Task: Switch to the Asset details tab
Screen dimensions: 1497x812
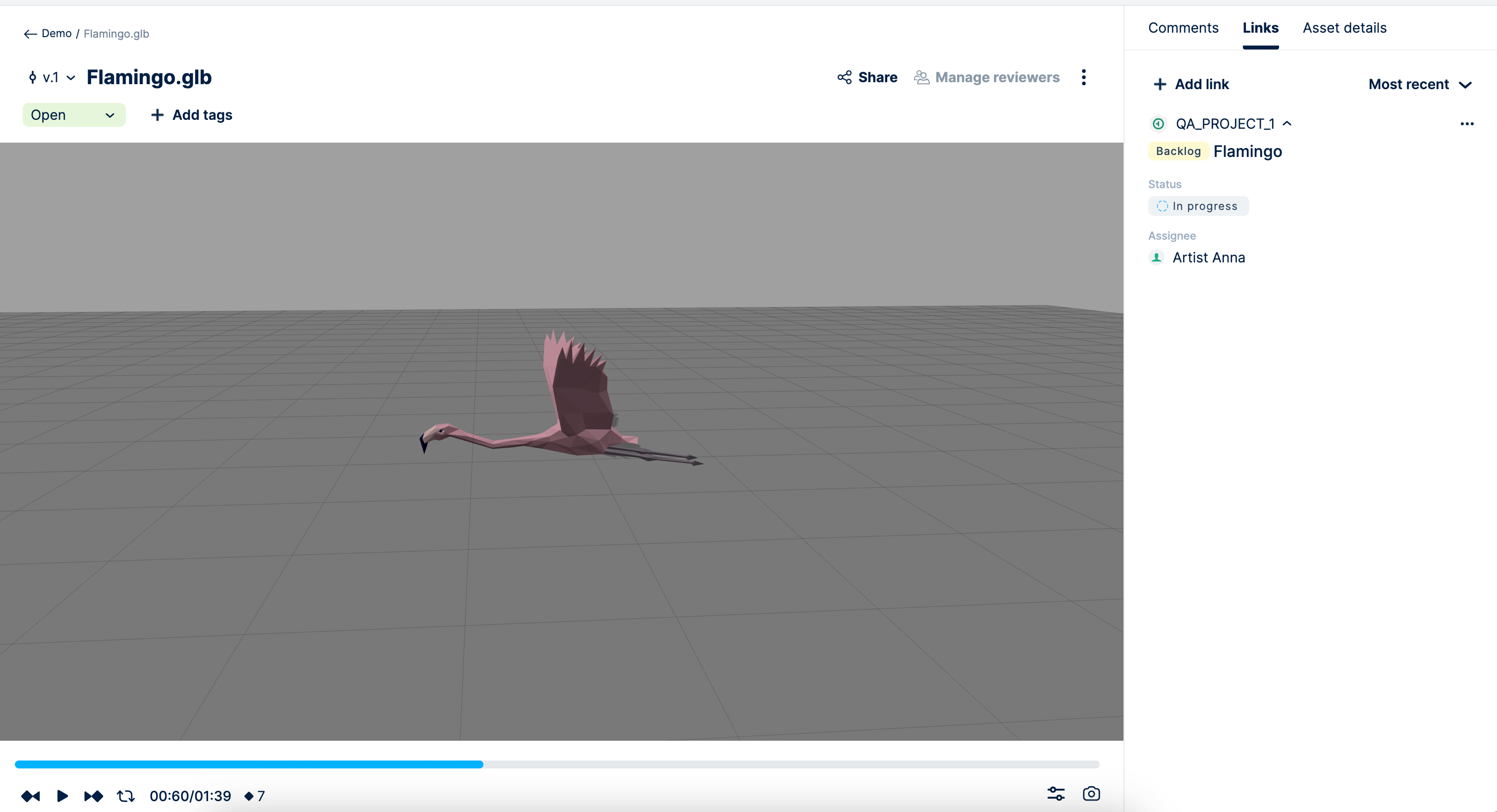Action: pyautogui.click(x=1344, y=28)
